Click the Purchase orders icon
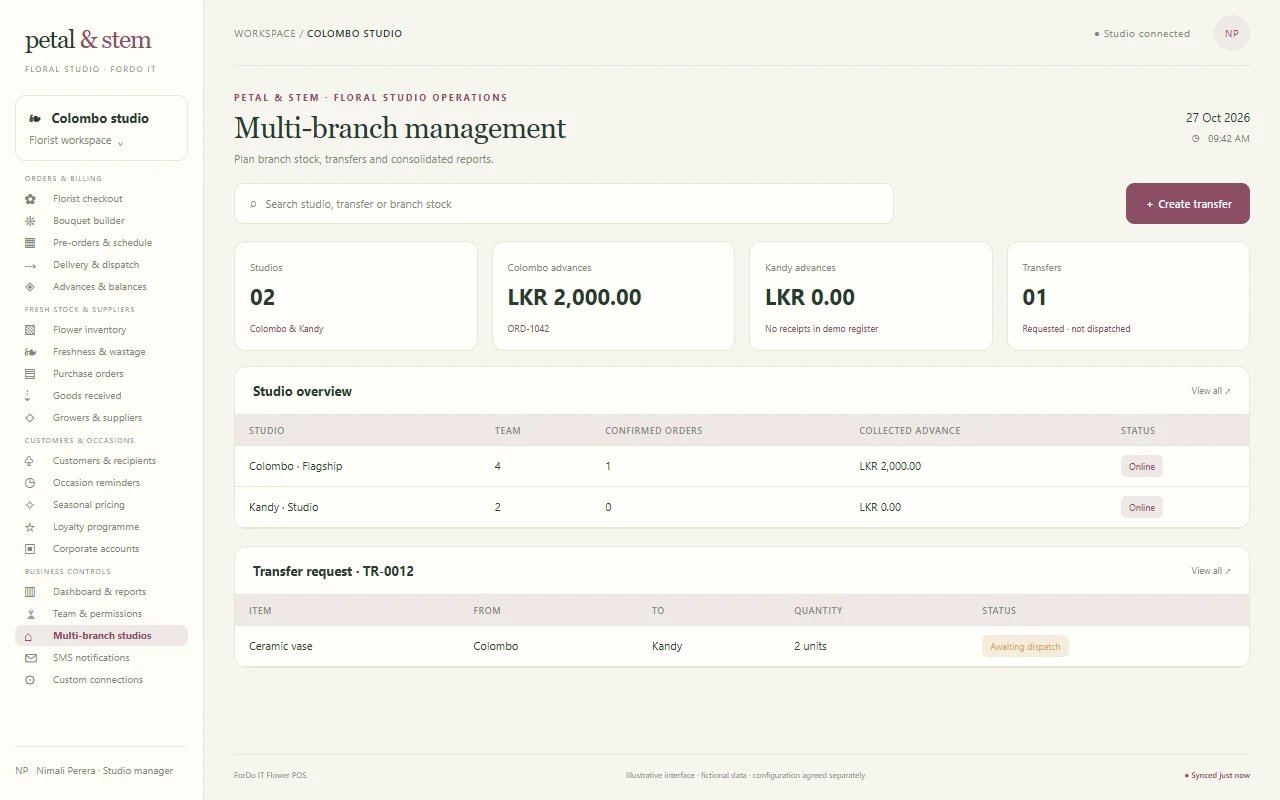Screen dimensions: 1280x800 [30, 374]
